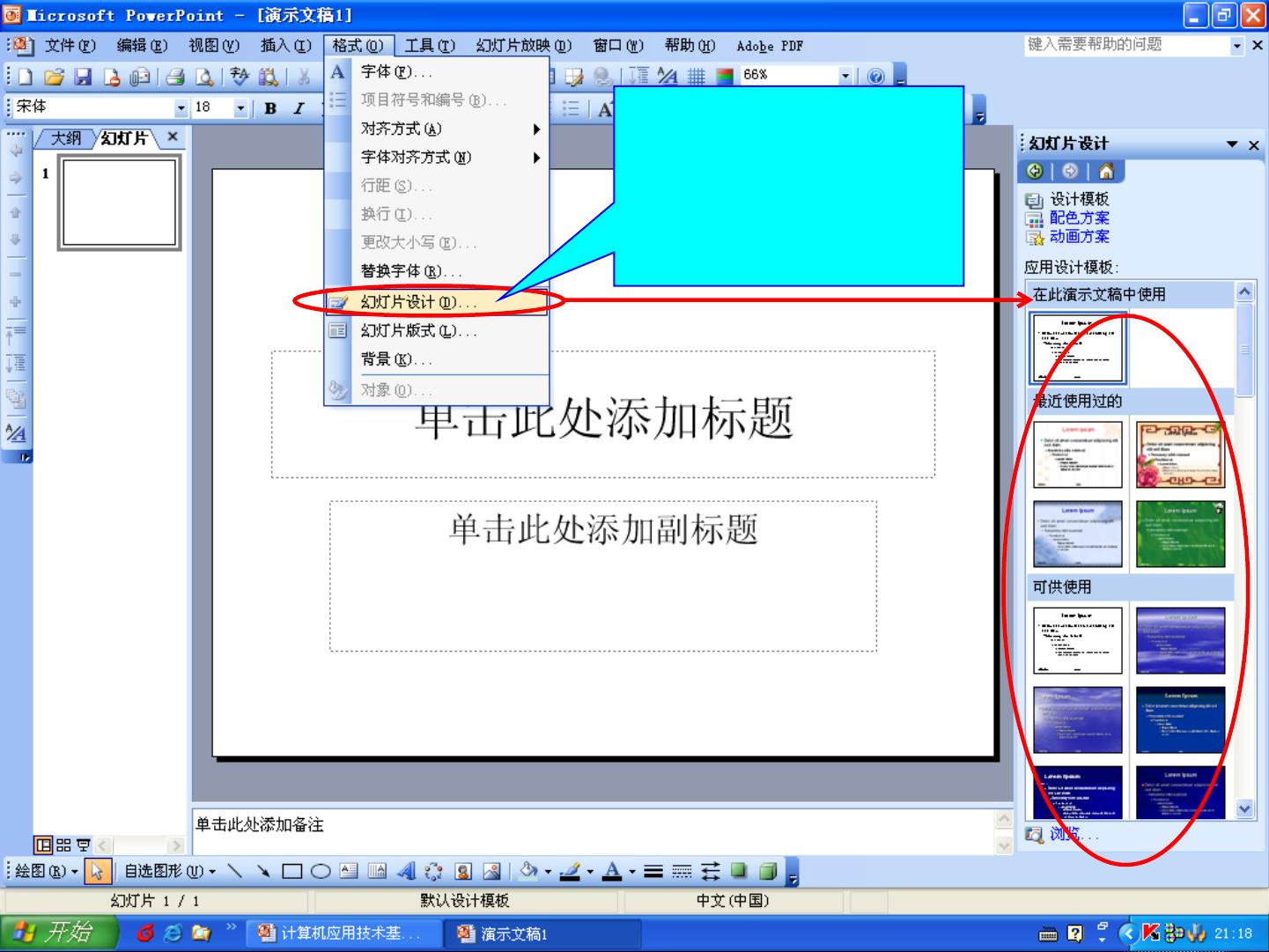Toggle Bold formatting on selected text
The width and height of the screenshot is (1269, 952).
tap(270, 106)
